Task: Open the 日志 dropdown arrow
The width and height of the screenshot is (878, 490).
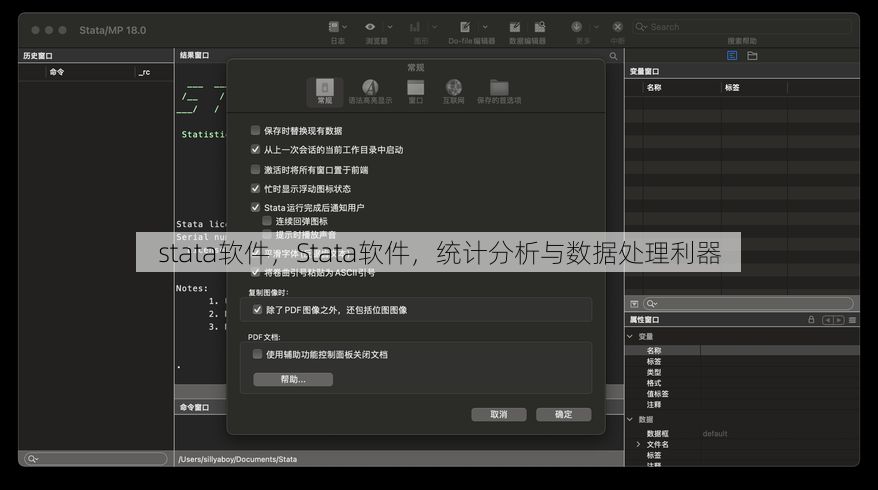Action: point(345,27)
